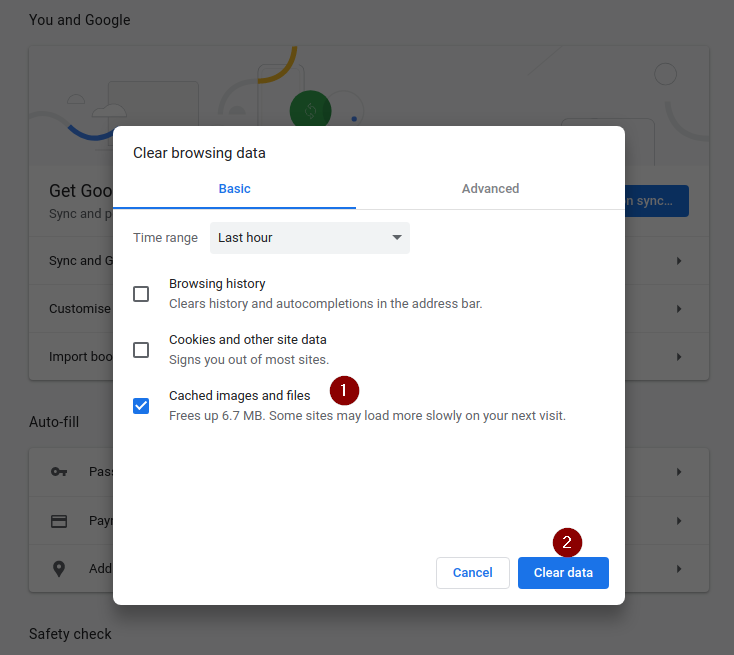Uncheck Cached images and files checkbox
The image size is (734, 655).
(x=141, y=406)
